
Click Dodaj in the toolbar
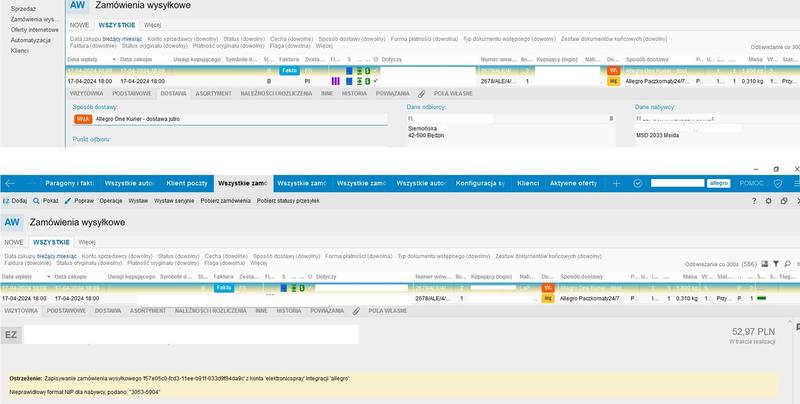15,201
